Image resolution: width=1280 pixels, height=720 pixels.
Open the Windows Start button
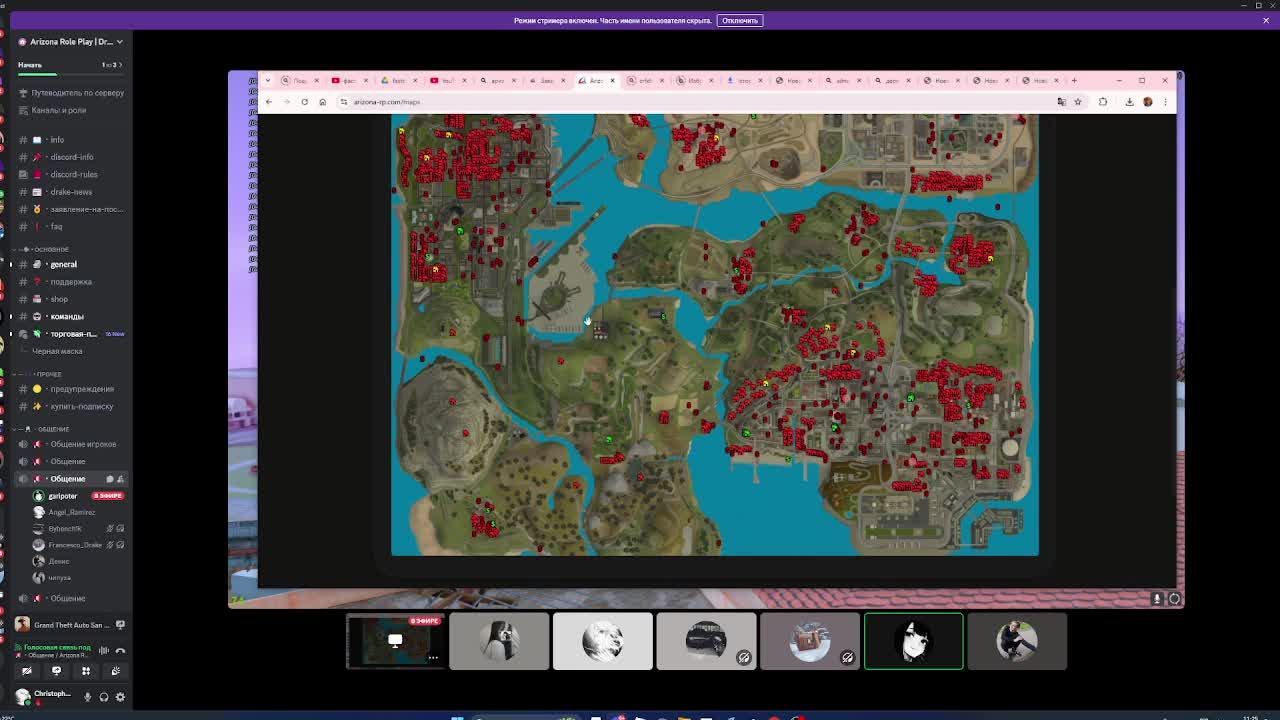coord(457,717)
